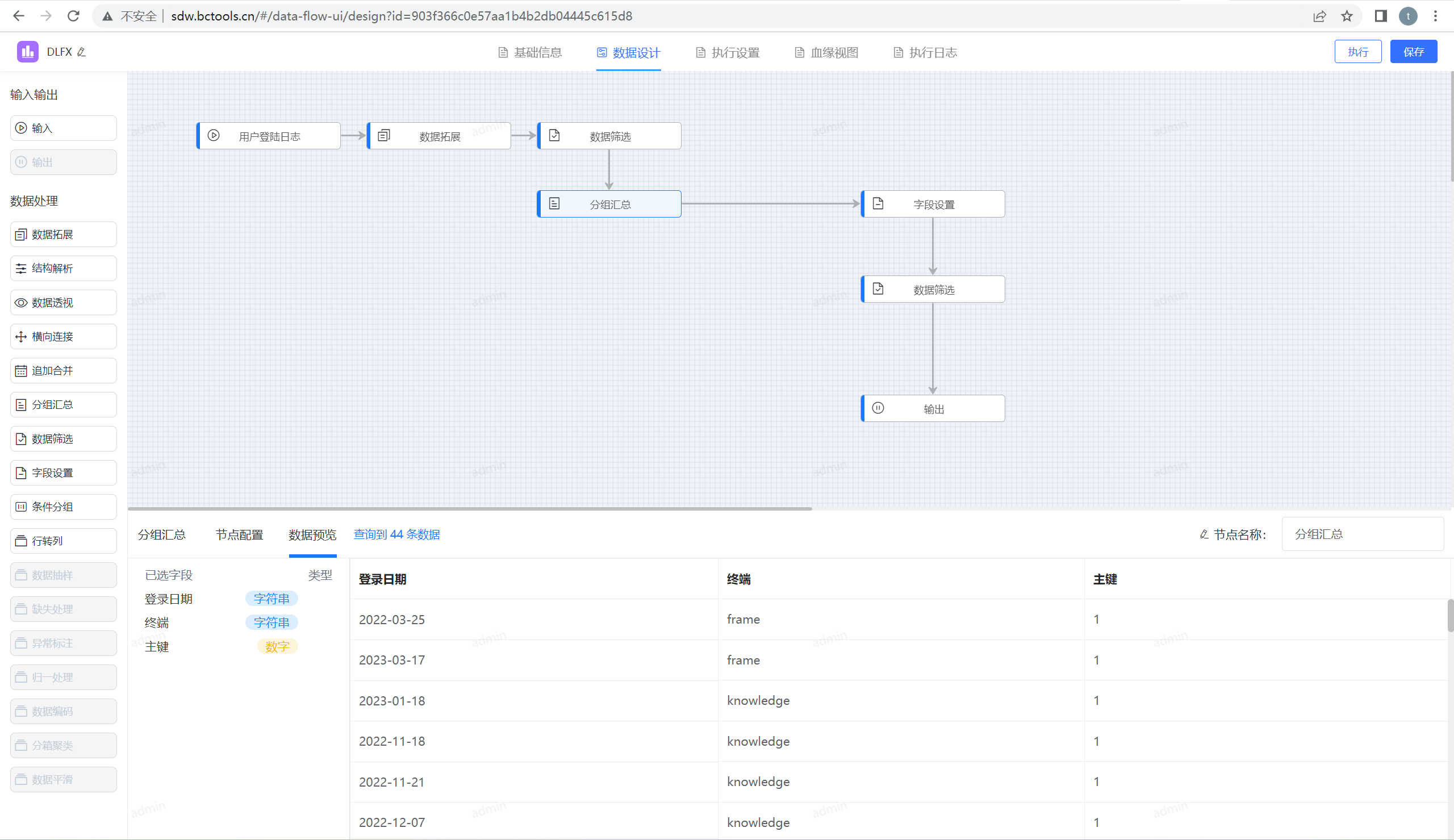
Task: Switch to the 节点配置 tab
Action: point(239,535)
